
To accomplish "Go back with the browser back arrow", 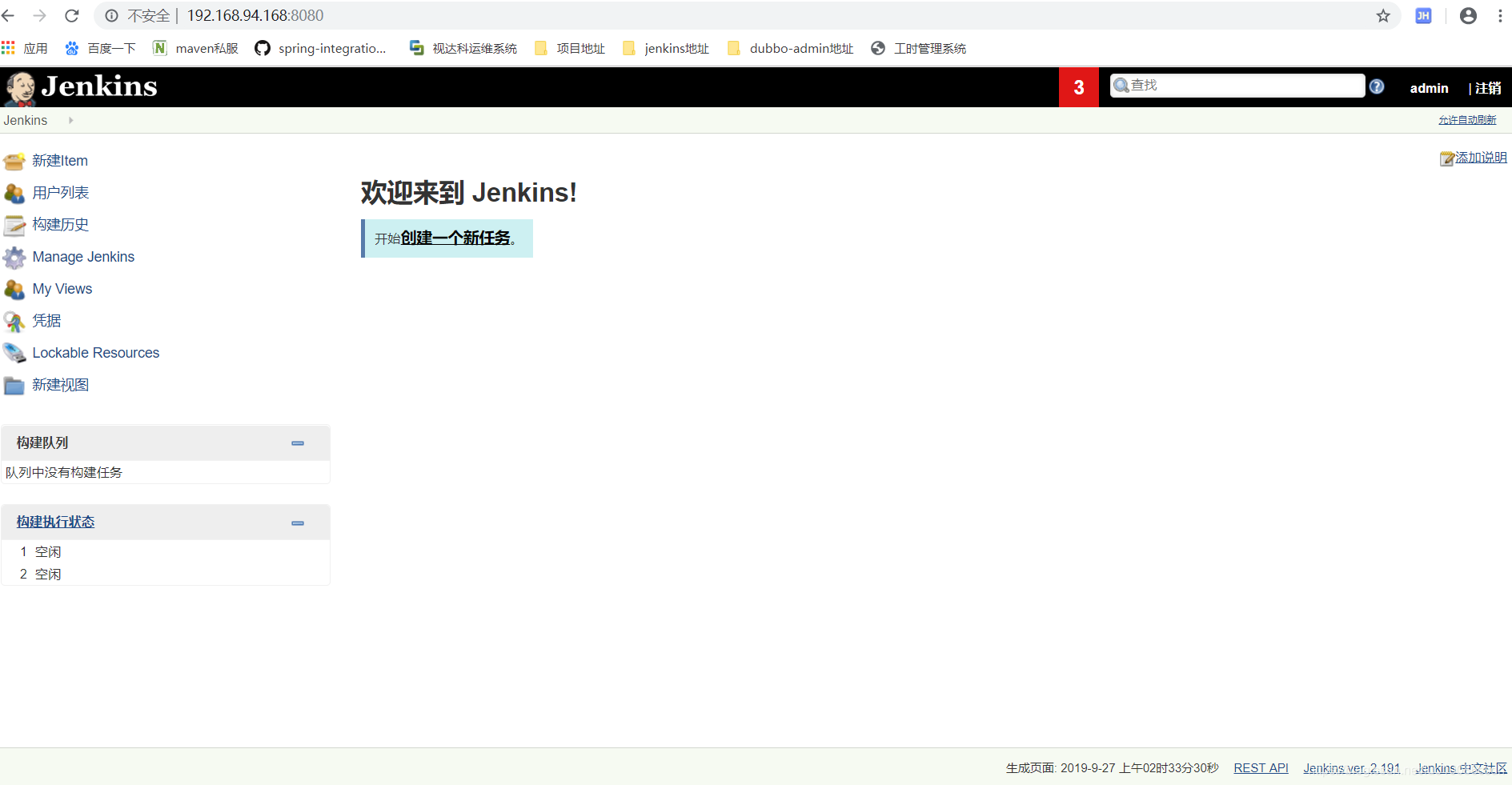I will pos(9,15).
